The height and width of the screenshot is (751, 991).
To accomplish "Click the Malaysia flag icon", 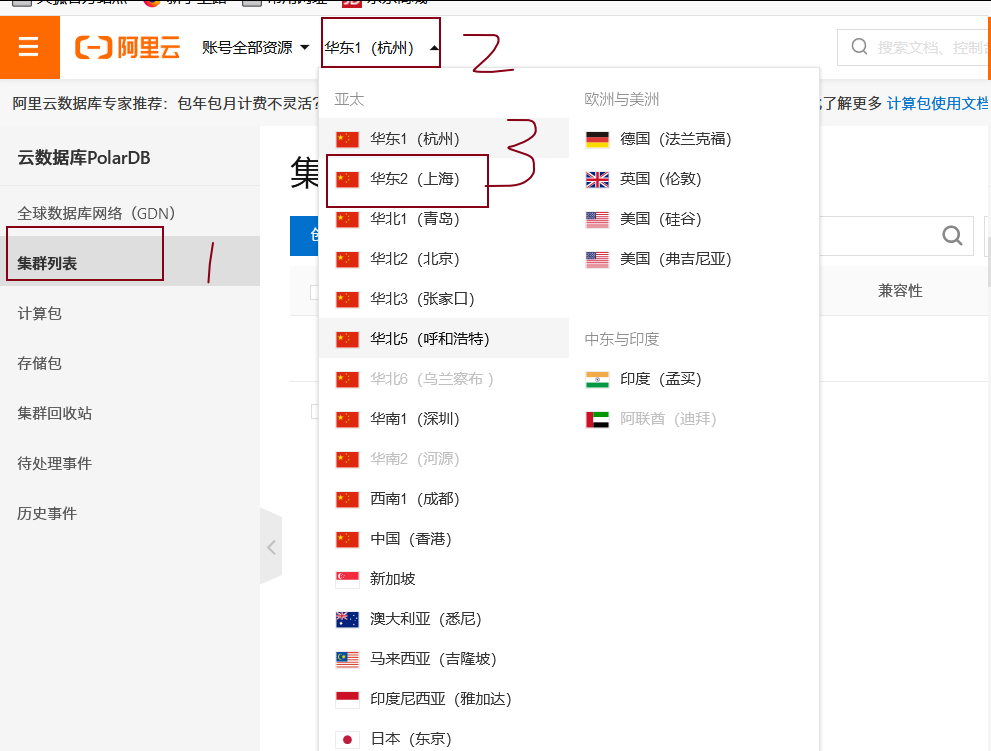I will (x=347, y=659).
